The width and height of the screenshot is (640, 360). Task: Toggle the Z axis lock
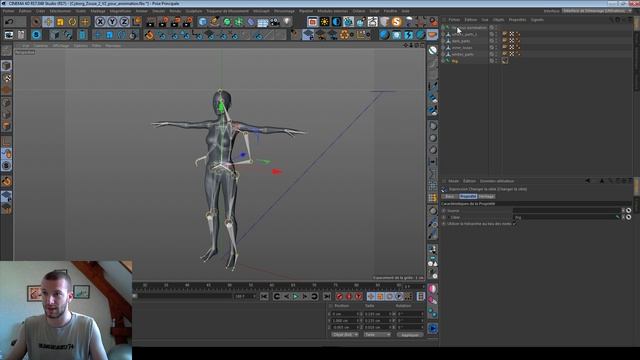coord(124,22)
